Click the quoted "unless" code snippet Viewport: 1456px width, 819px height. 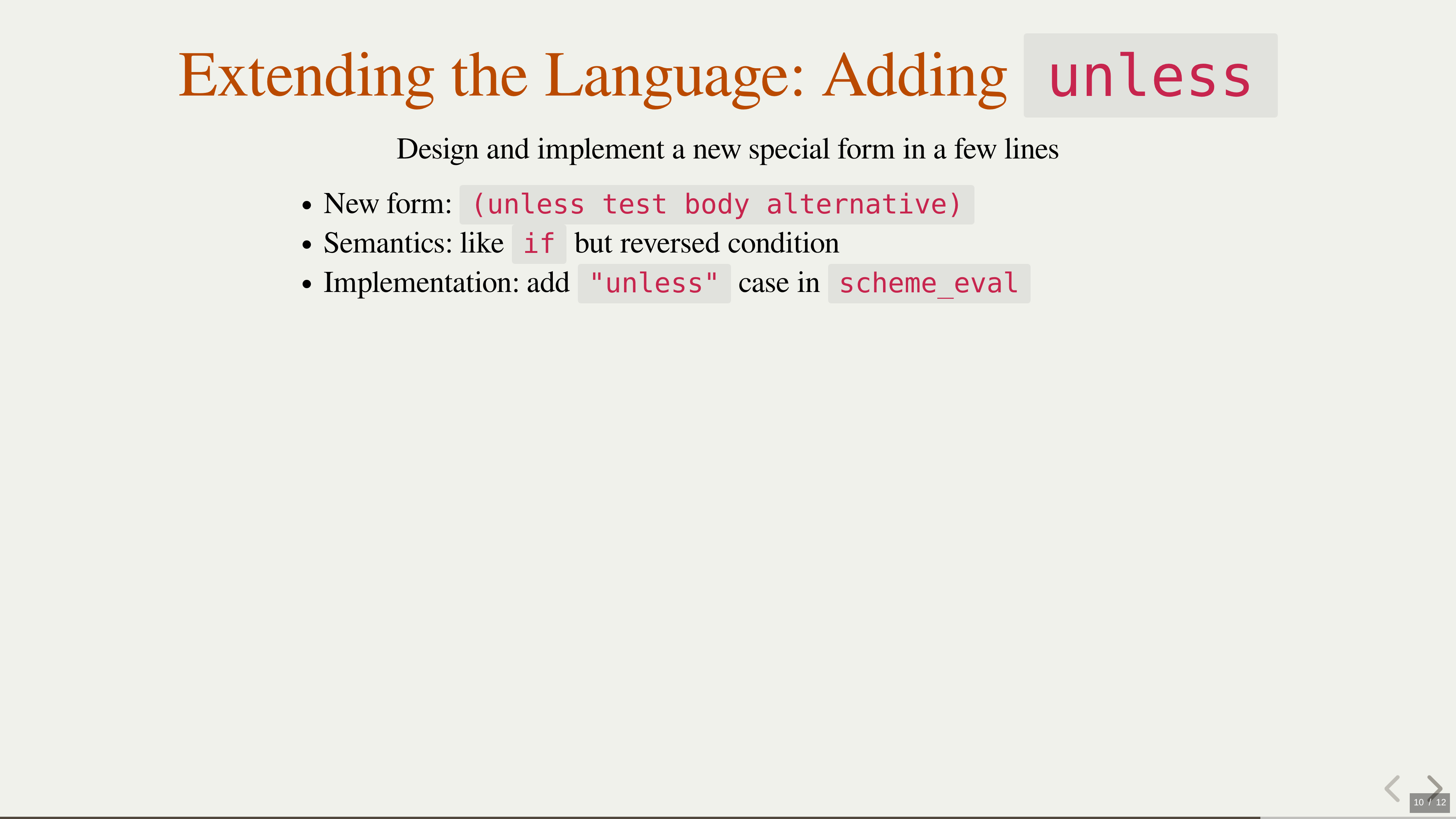654,284
